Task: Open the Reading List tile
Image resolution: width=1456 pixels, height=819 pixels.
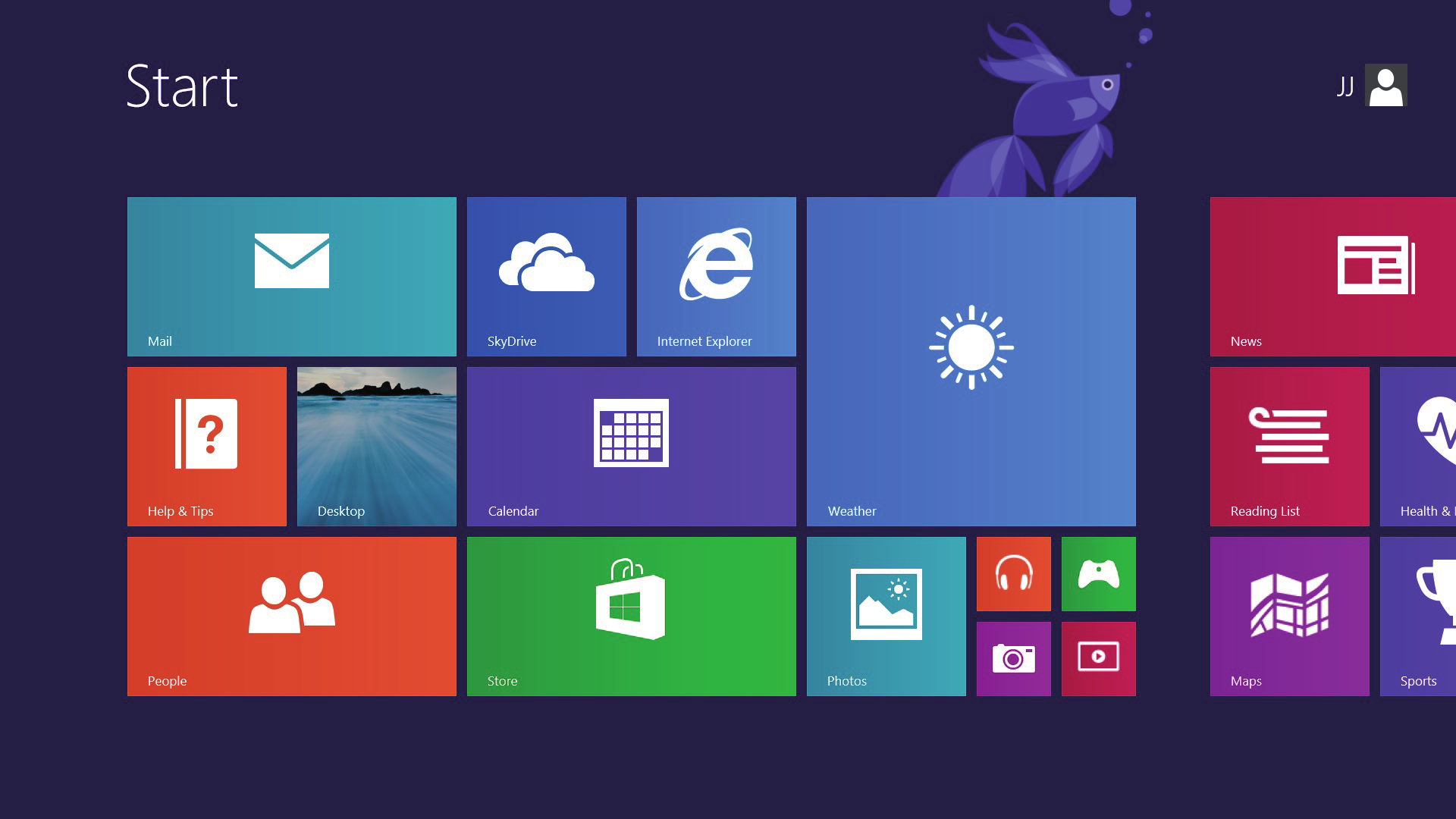Action: point(1290,447)
